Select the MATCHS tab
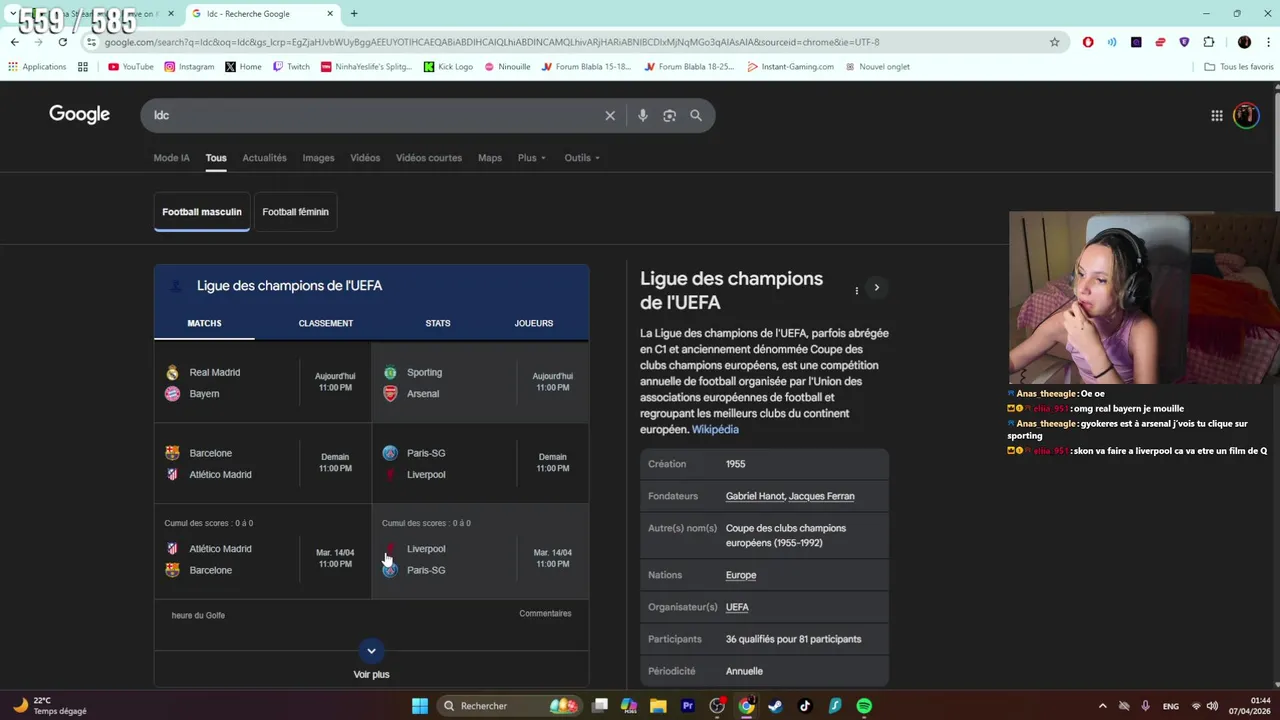Screen dimensions: 1280x720 (204, 323)
